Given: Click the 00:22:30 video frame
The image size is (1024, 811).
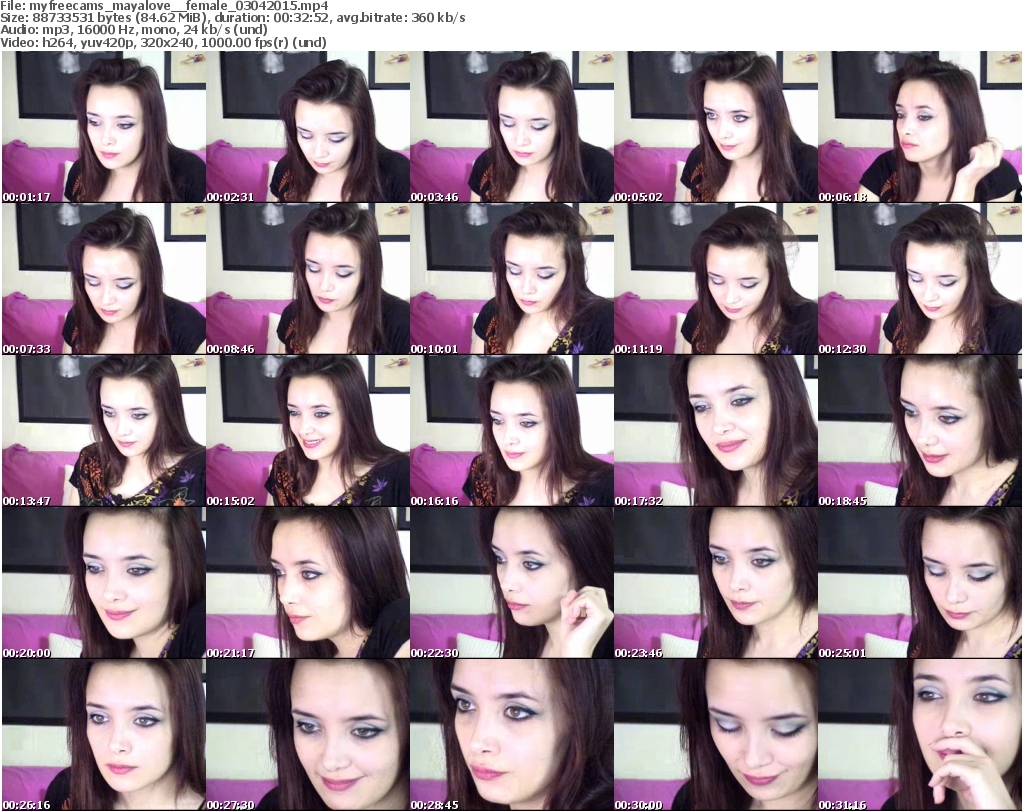Looking at the screenshot, I should click(511, 583).
